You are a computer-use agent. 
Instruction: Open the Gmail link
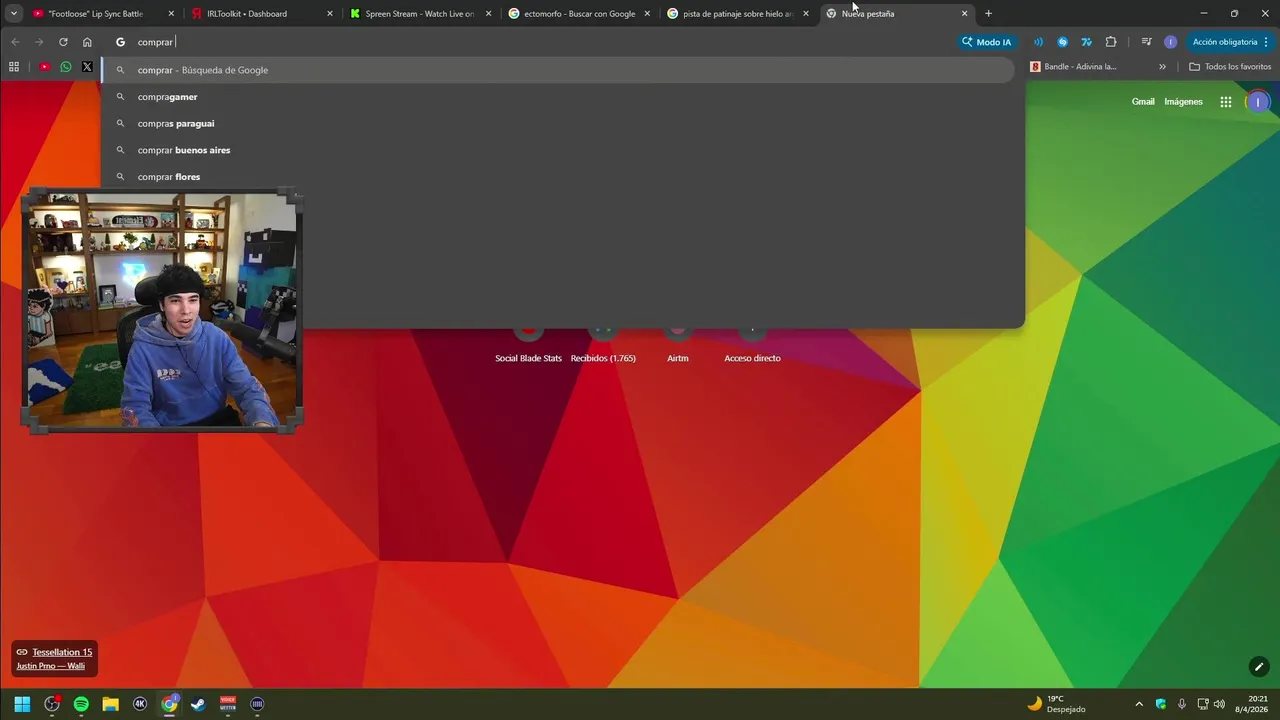pyautogui.click(x=1143, y=102)
